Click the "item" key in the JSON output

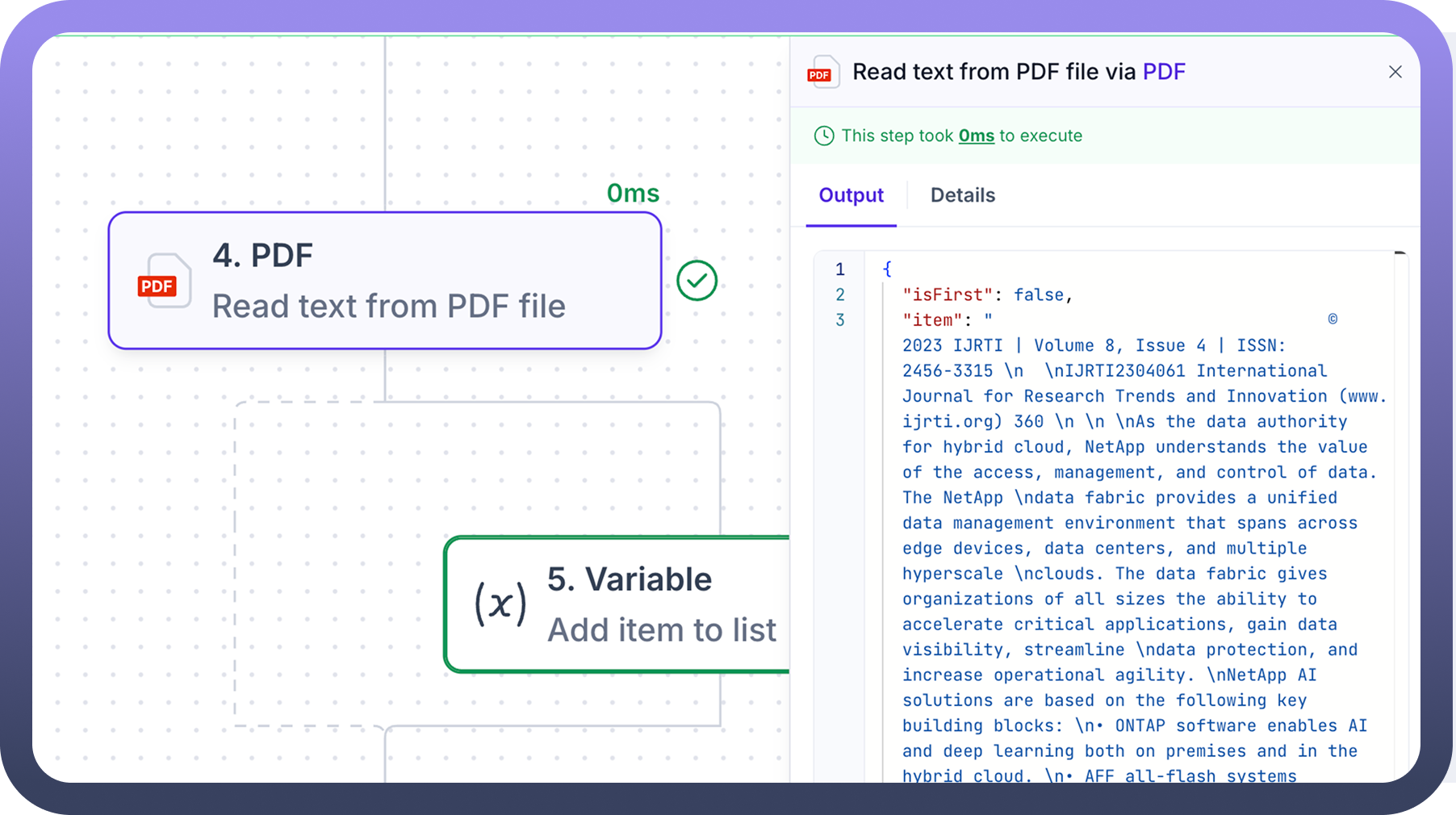coord(932,320)
